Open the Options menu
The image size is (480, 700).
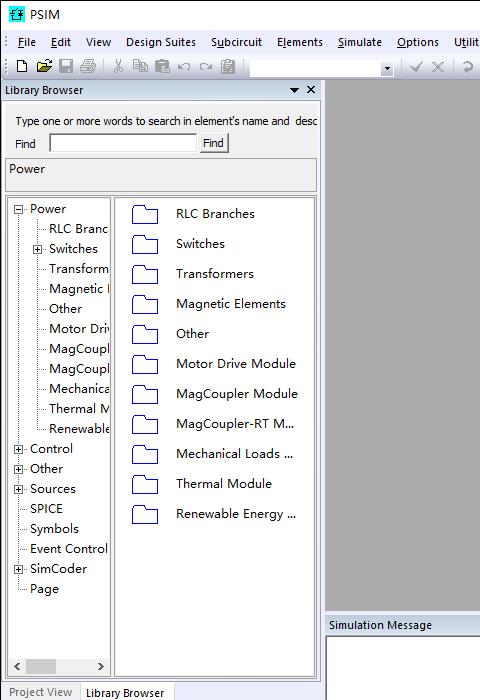417,42
